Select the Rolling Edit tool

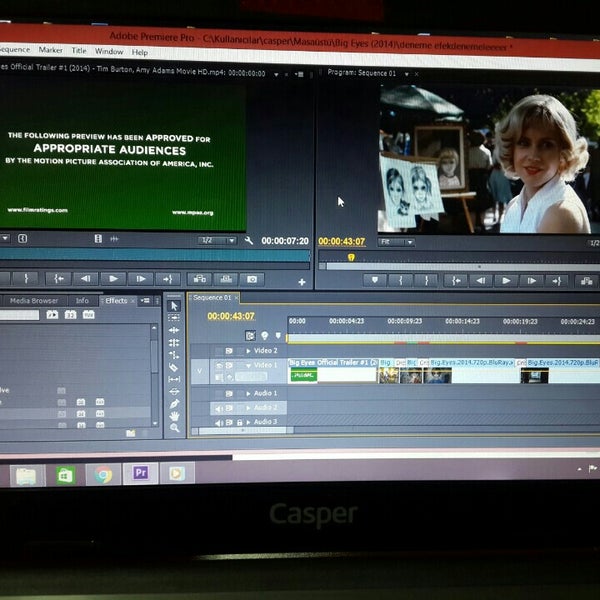point(174,342)
